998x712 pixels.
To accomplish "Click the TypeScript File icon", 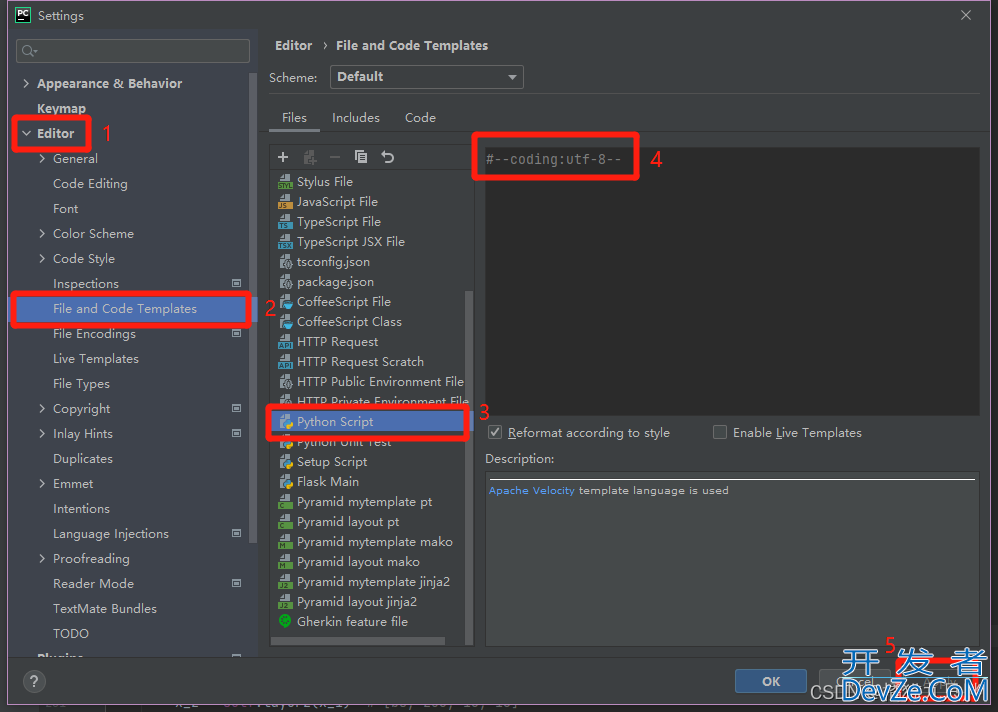I will pyautogui.click(x=285, y=222).
